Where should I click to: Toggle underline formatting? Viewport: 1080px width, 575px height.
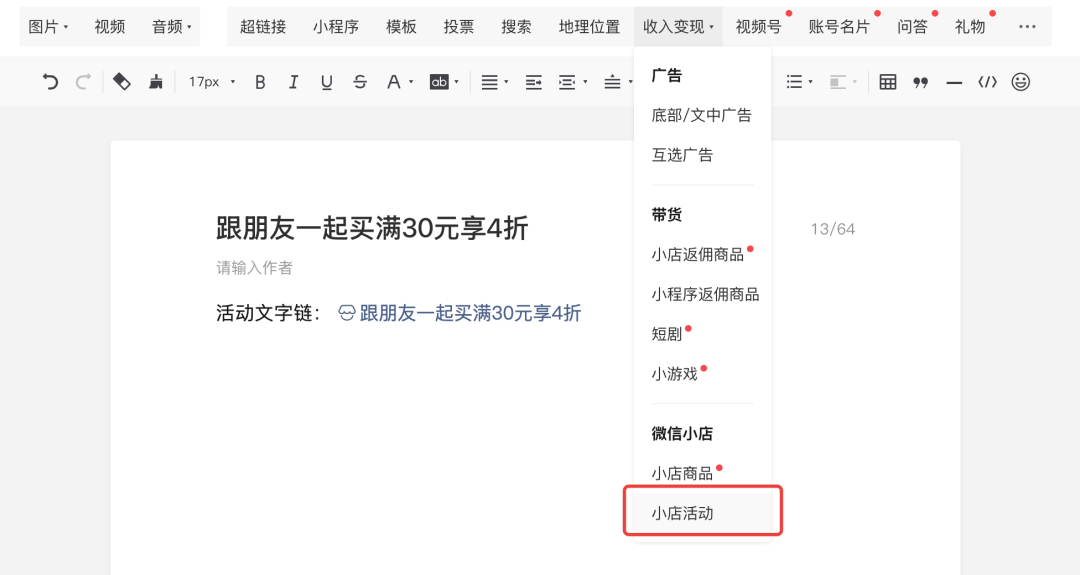click(326, 82)
